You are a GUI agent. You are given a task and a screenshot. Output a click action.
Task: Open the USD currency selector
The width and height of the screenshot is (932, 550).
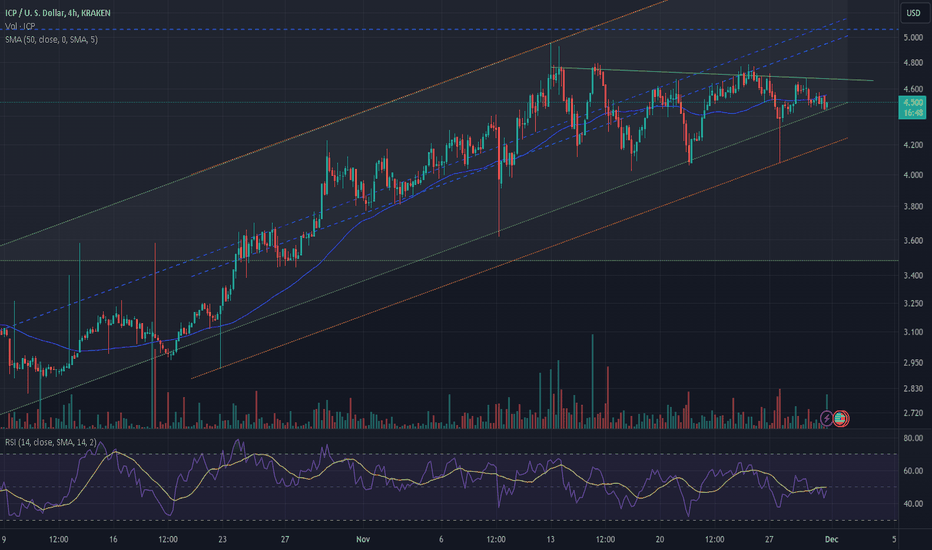[x=913, y=12]
